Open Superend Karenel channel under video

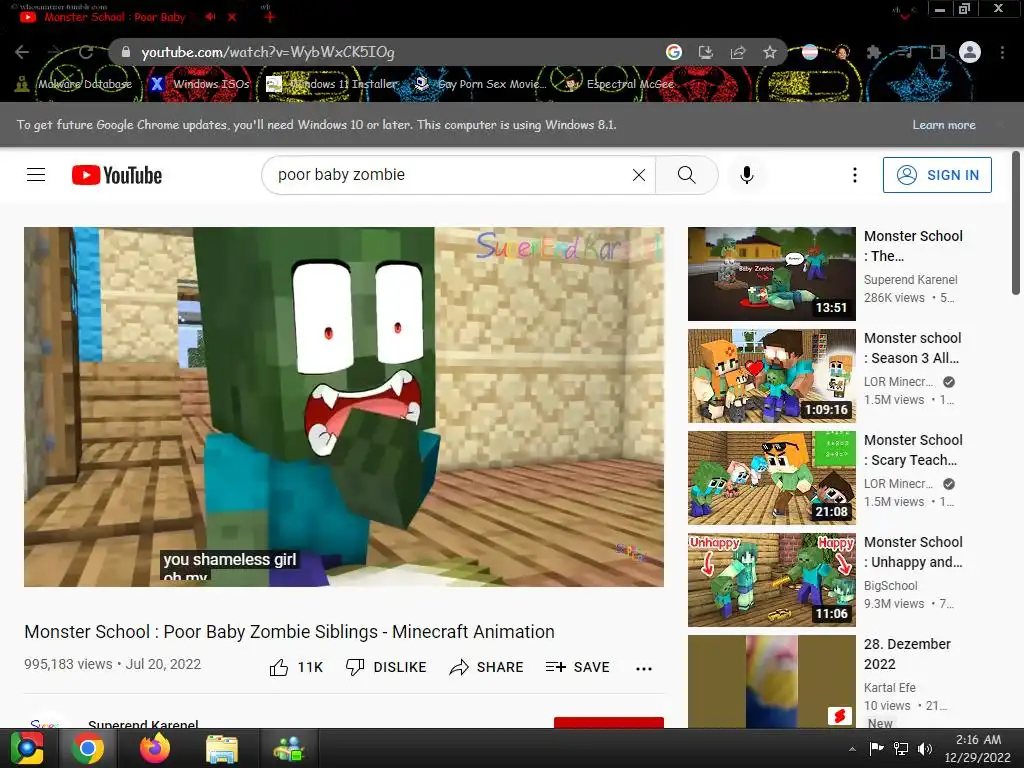pos(143,724)
